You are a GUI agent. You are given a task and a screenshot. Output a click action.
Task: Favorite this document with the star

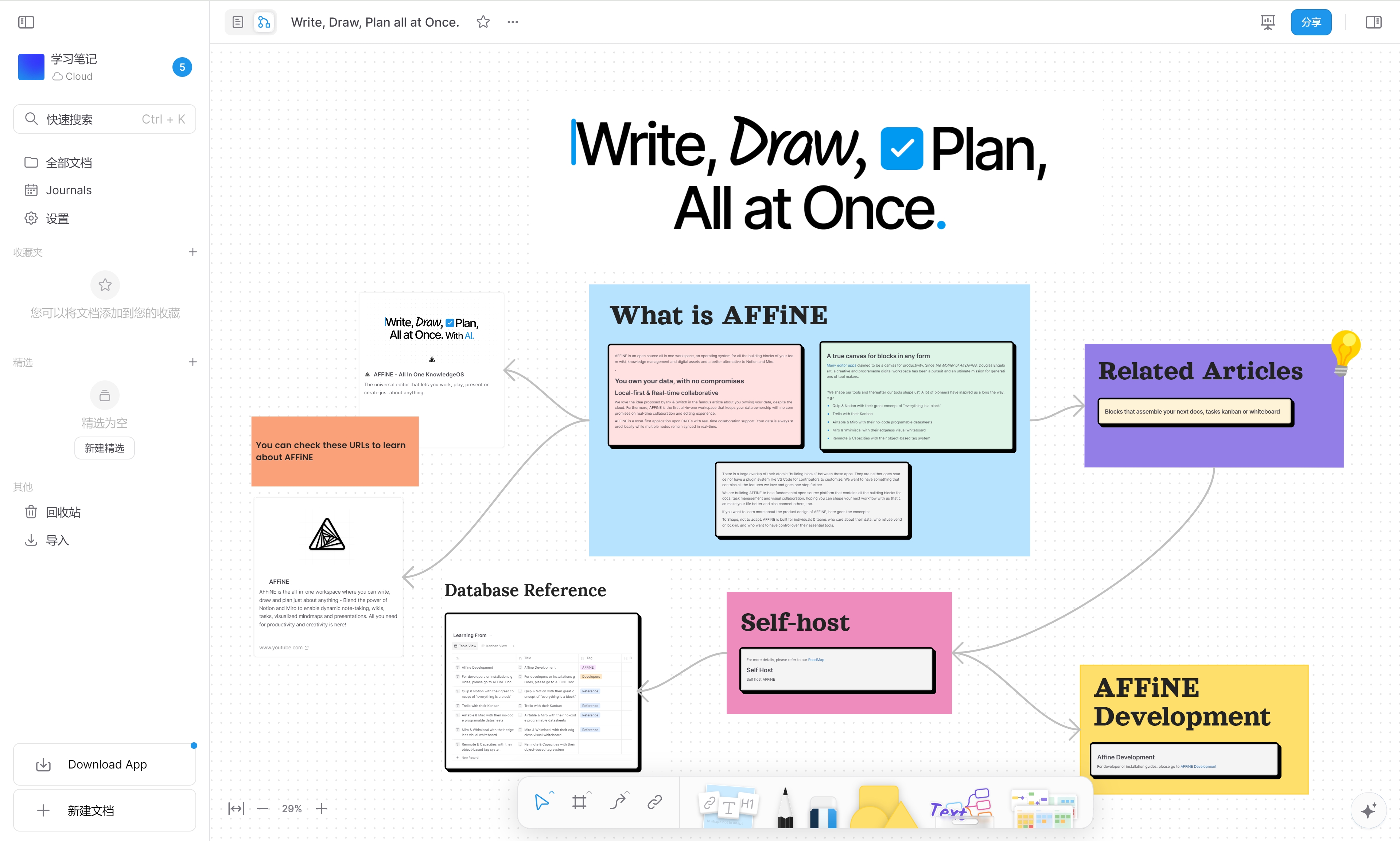(483, 22)
